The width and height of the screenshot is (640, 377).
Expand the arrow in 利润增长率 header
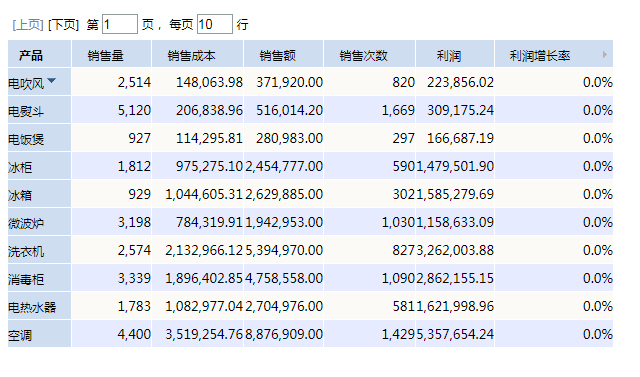pyautogui.click(x=605, y=55)
